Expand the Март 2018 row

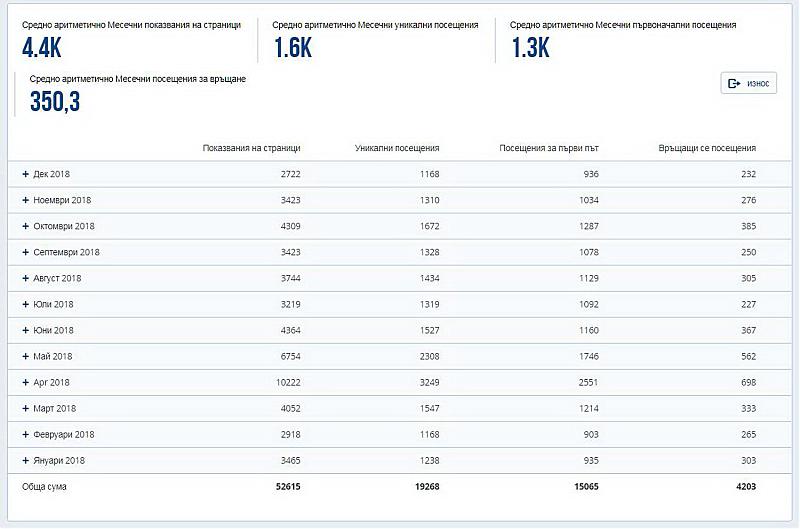coord(26,408)
